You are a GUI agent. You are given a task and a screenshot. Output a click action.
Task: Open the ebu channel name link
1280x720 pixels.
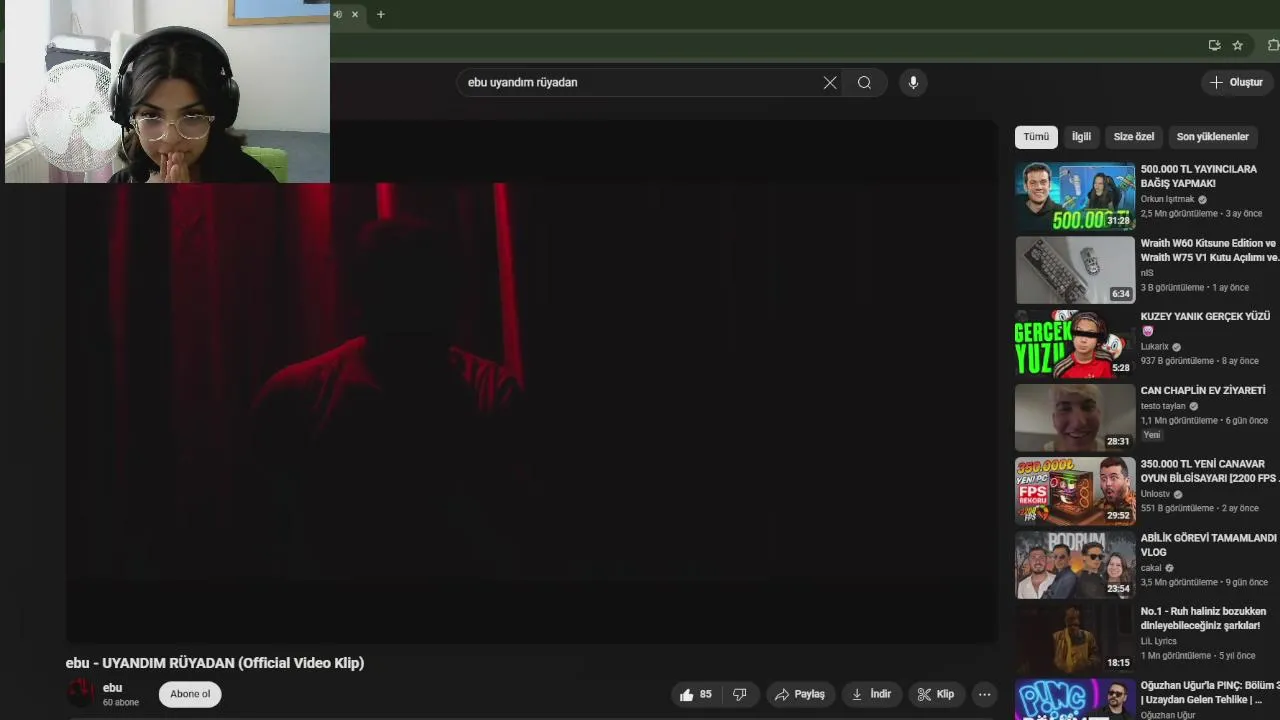112,688
